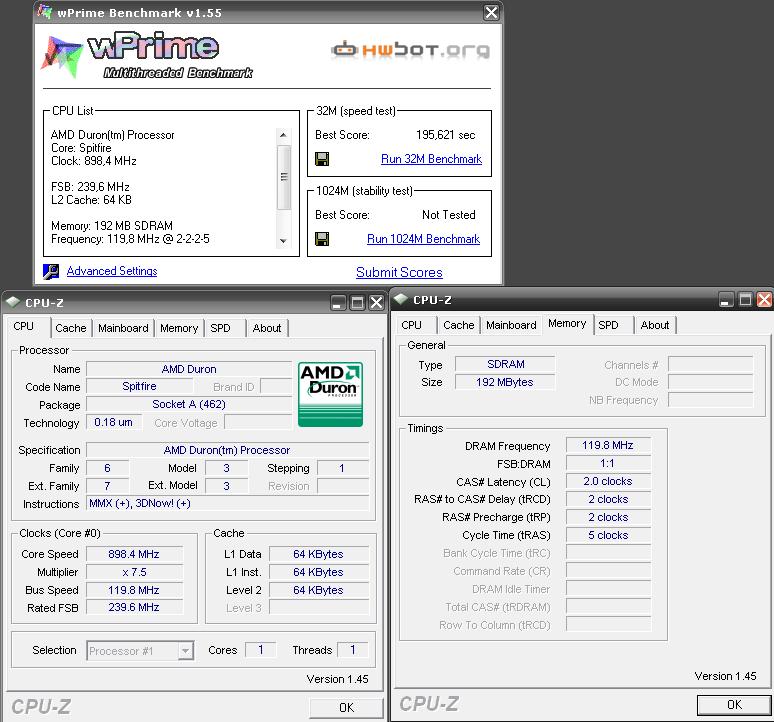This screenshot has width=774, height=722.
Task: Click CAS# Latency 2.0 clocks field
Action: coord(608,481)
